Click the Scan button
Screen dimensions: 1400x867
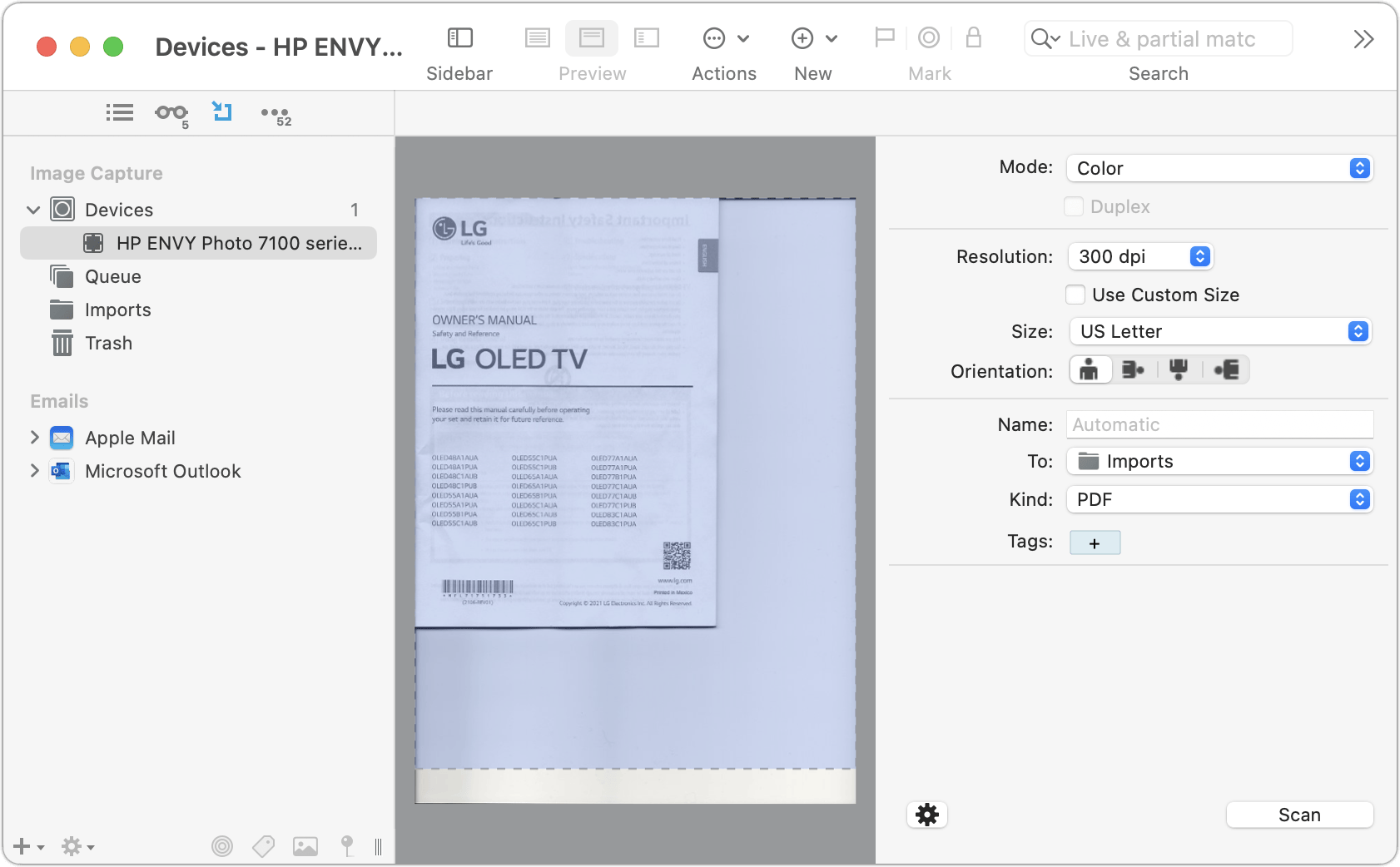1299,815
